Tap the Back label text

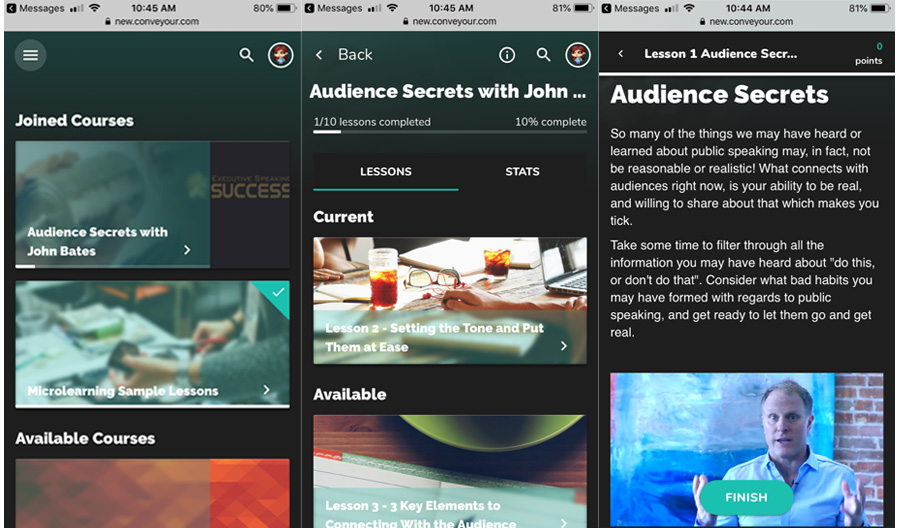pyautogui.click(x=355, y=55)
